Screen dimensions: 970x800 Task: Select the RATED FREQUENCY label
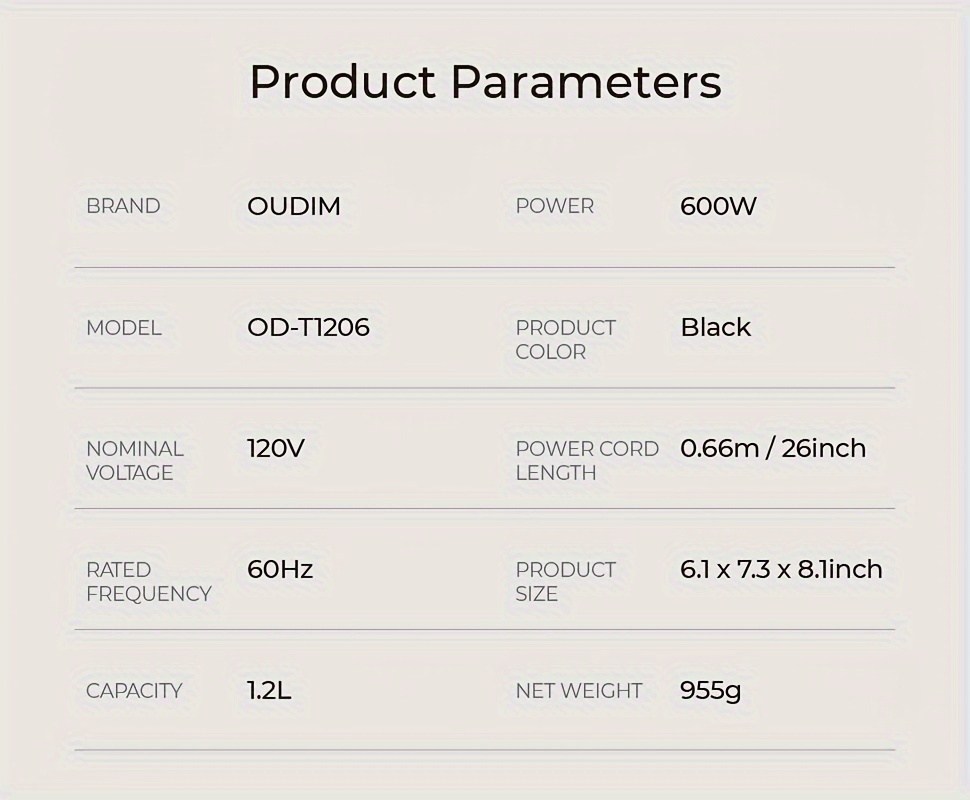148,582
